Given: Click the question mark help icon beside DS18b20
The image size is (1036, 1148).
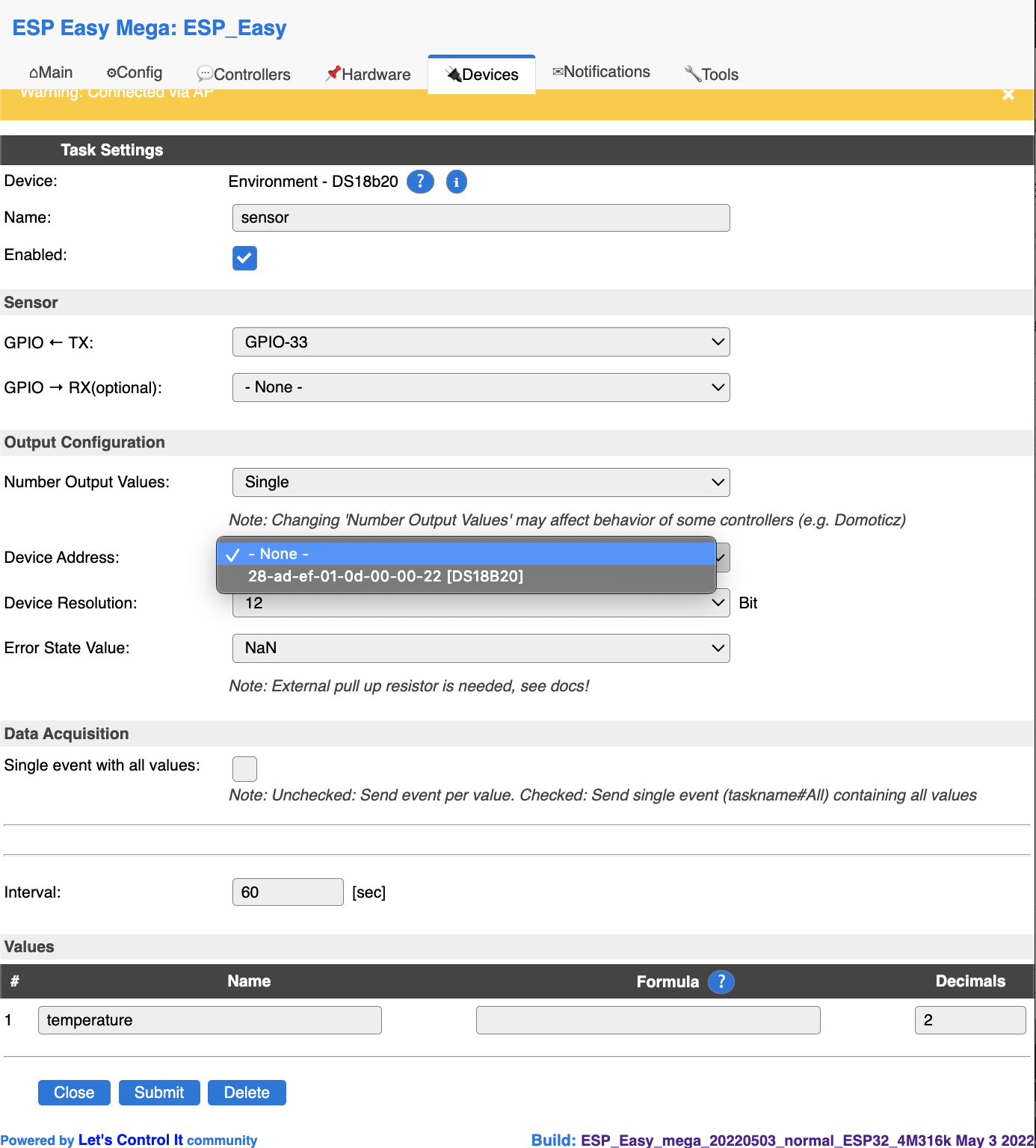Looking at the screenshot, I should tap(420, 181).
